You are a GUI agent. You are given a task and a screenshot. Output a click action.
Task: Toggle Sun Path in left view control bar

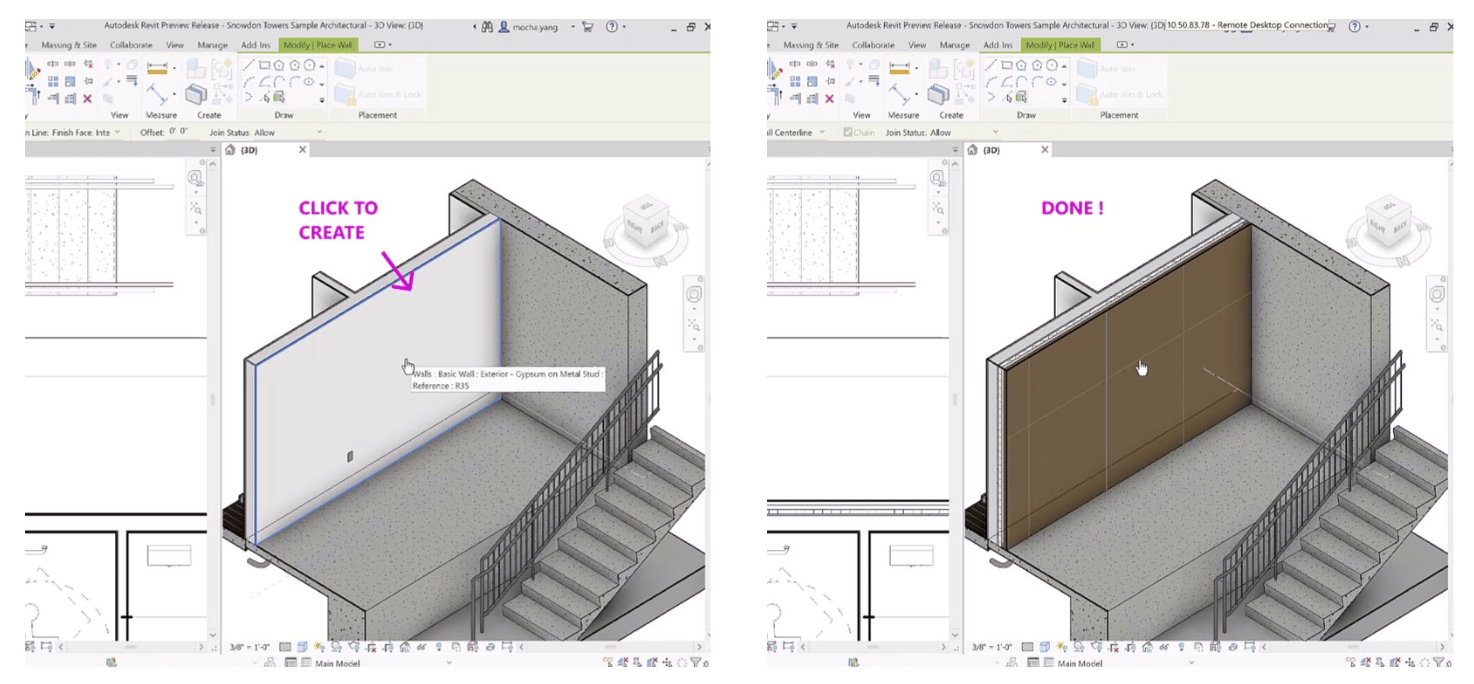click(319, 647)
